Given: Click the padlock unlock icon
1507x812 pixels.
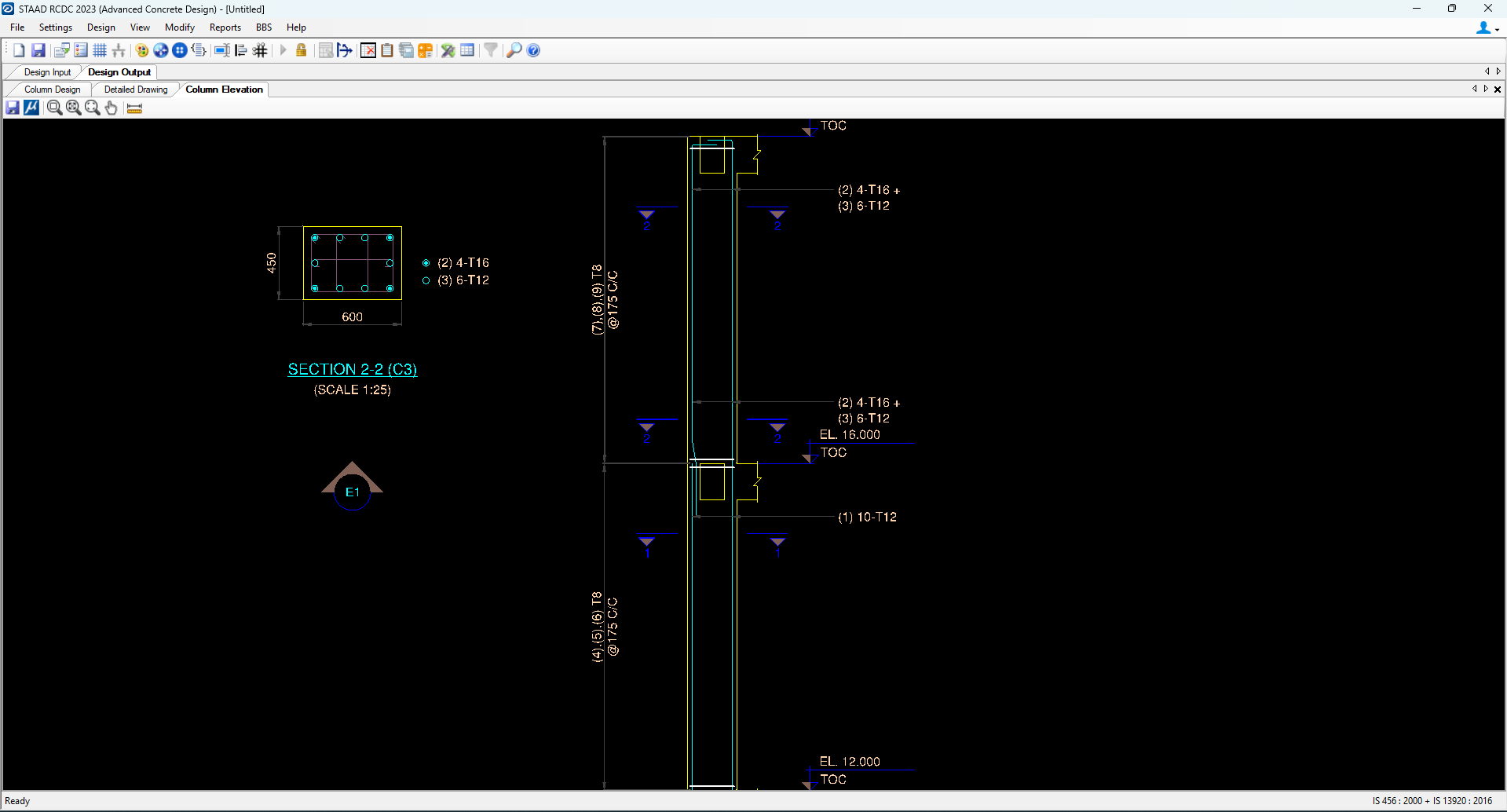Looking at the screenshot, I should click(301, 50).
